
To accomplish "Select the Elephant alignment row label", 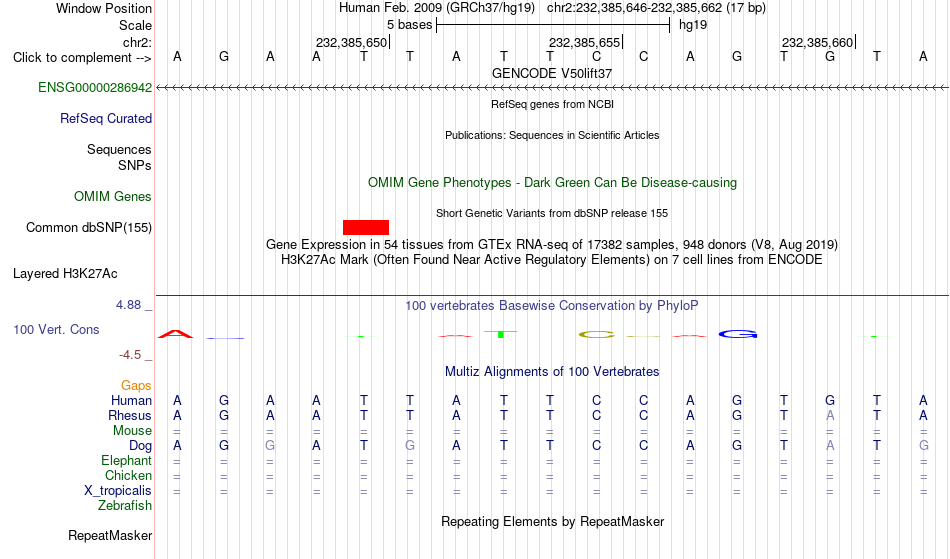I will (x=127, y=460).
